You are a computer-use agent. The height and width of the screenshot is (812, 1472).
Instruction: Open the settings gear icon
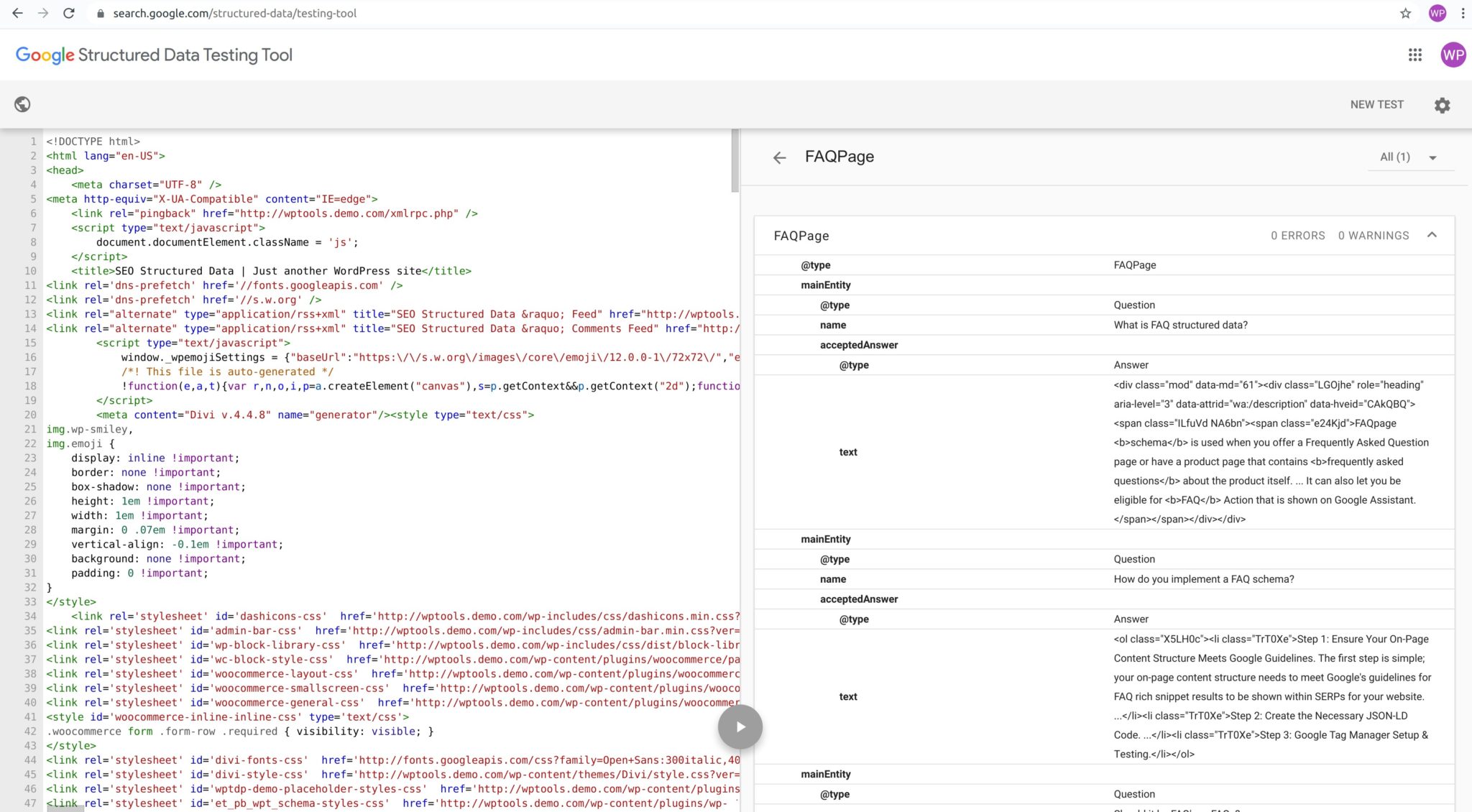pyautogui.click(x=1442, y=105)
